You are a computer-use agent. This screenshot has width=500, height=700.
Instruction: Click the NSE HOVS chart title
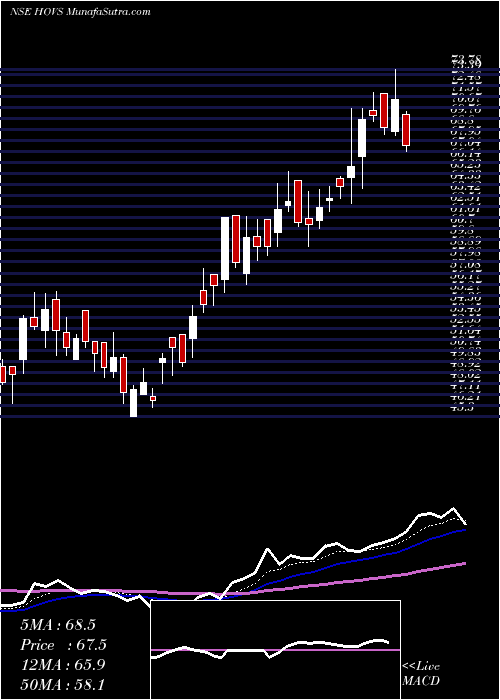click(80, 12)
